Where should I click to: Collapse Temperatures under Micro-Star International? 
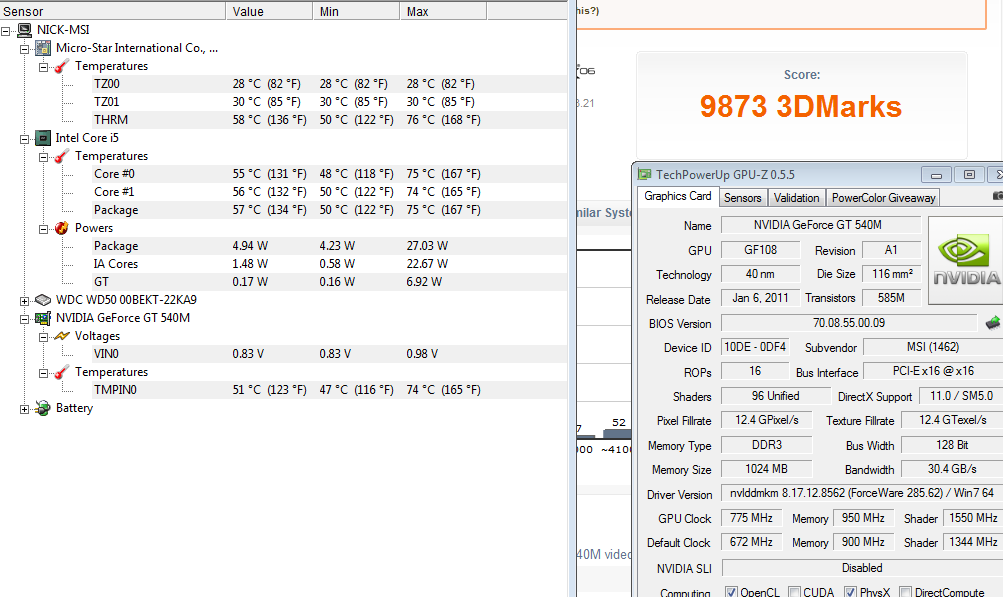click(x=43, y=67)
